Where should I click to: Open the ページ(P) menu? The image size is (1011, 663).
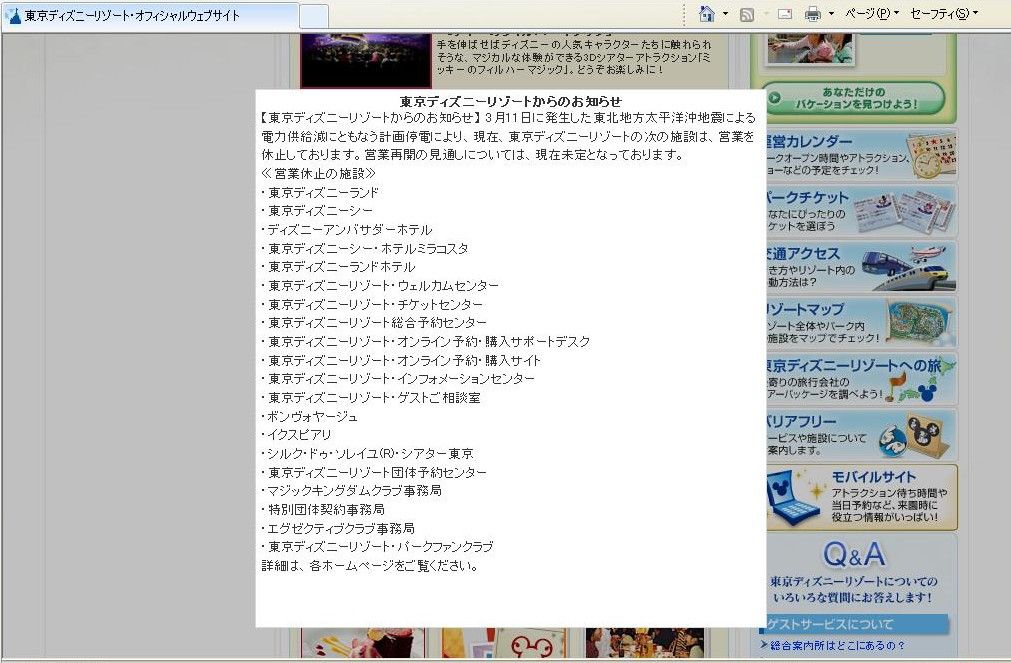(x=872, y=14)
